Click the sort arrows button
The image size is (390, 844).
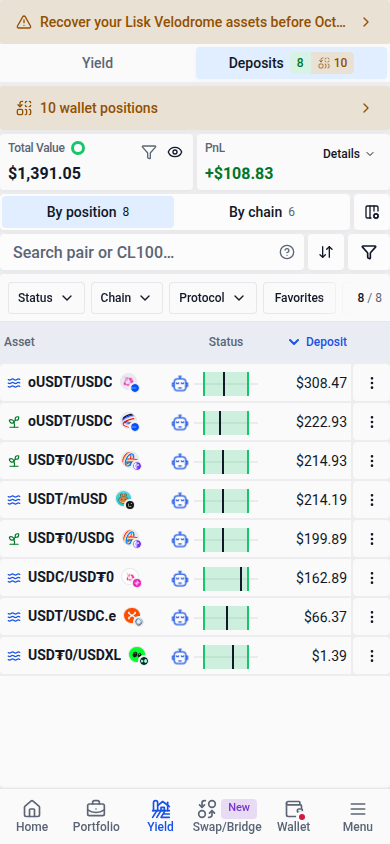[326, 252]
